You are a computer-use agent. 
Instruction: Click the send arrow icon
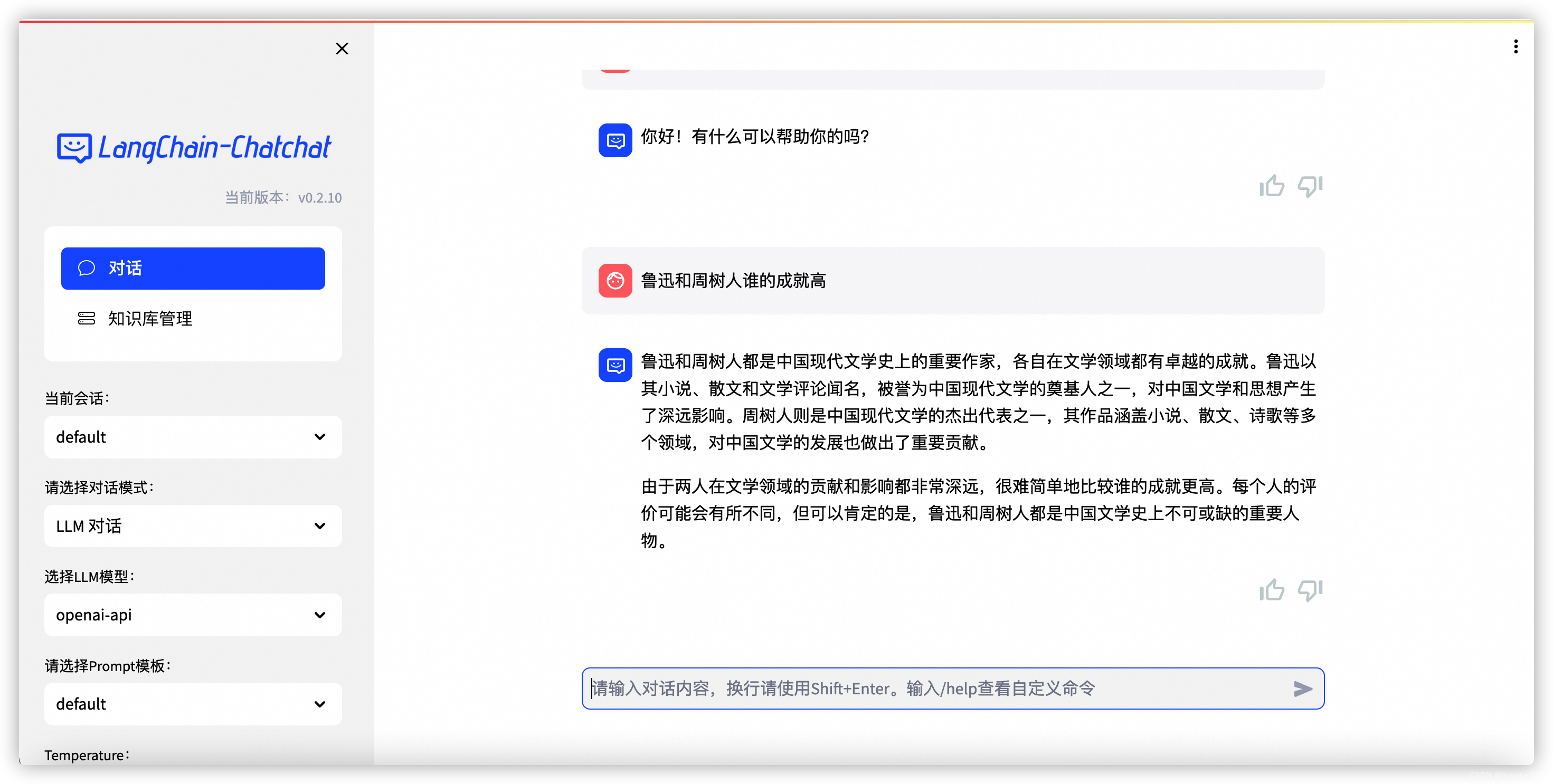coord(1302,689)
